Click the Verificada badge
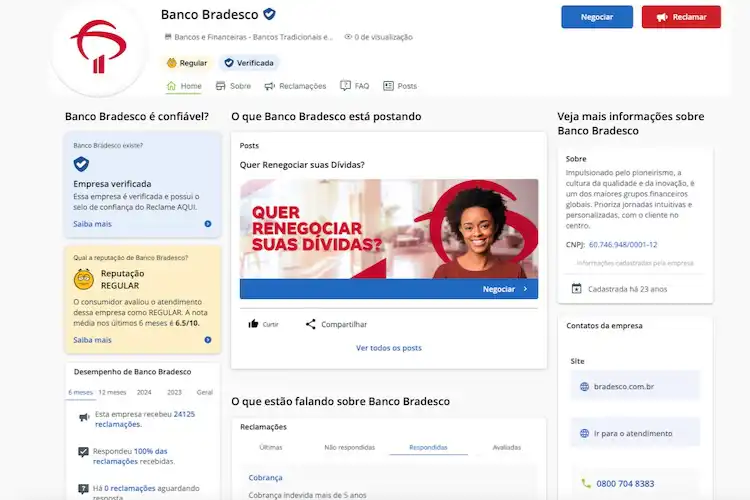The width and height of the screenshot is (750, 500). (249, 63)
